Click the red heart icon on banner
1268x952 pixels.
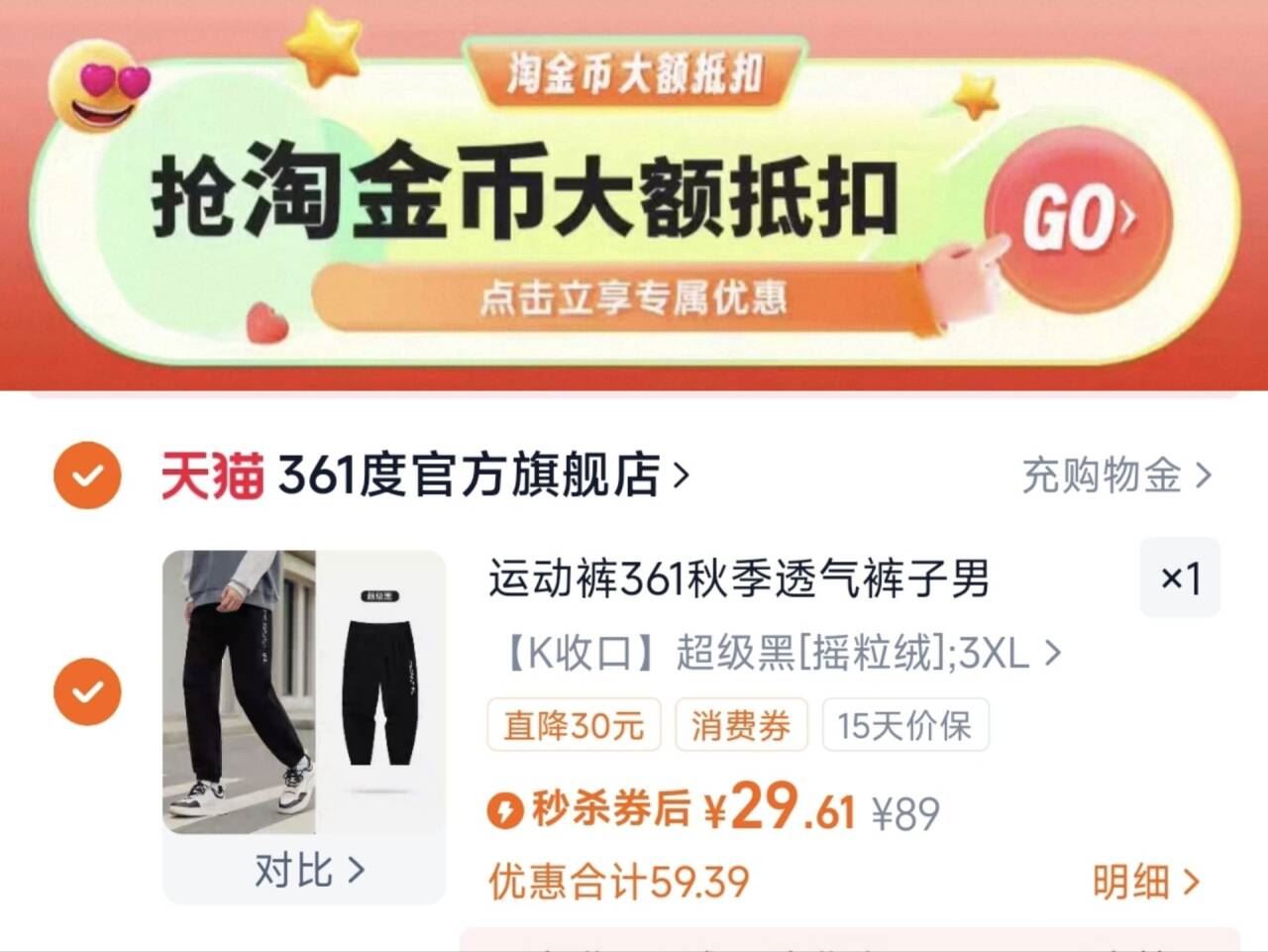click(x=266, y=322)
